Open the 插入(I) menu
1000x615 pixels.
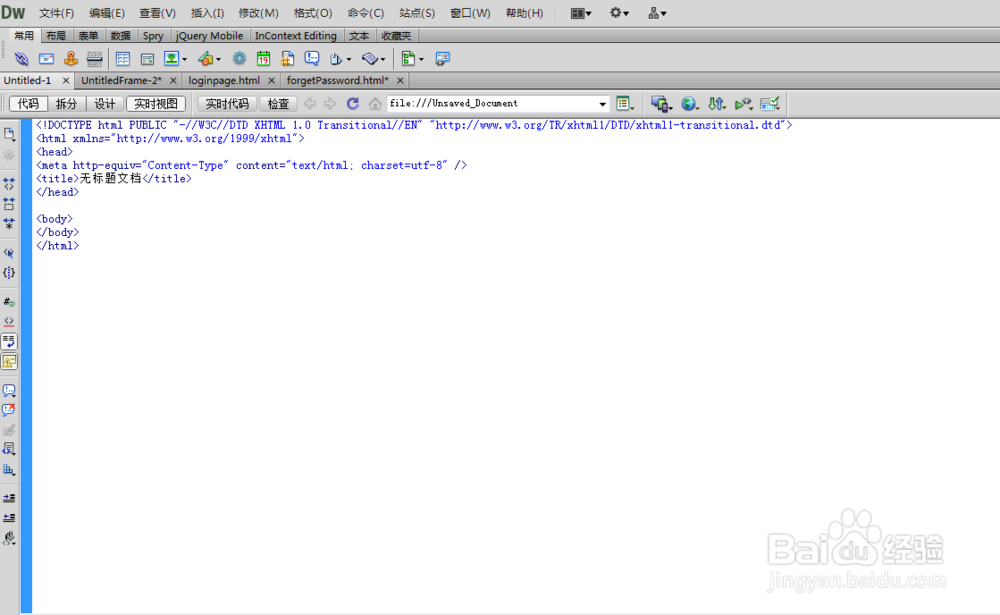207,13
